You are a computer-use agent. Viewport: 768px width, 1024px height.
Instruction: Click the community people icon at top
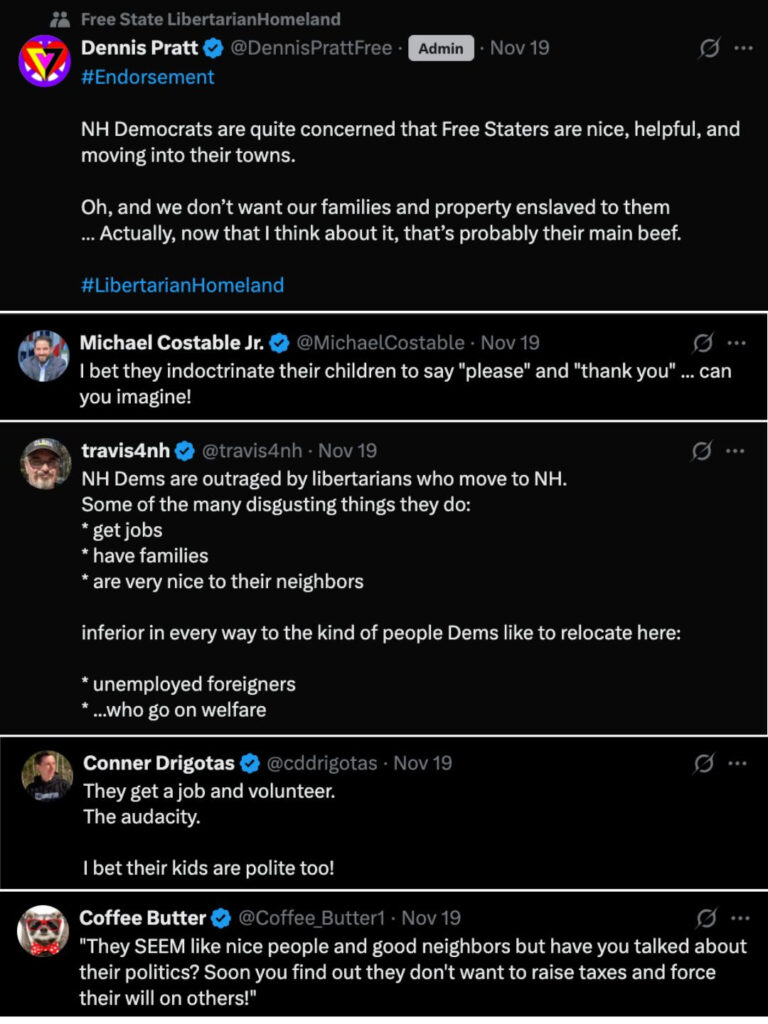pos(60,18)
